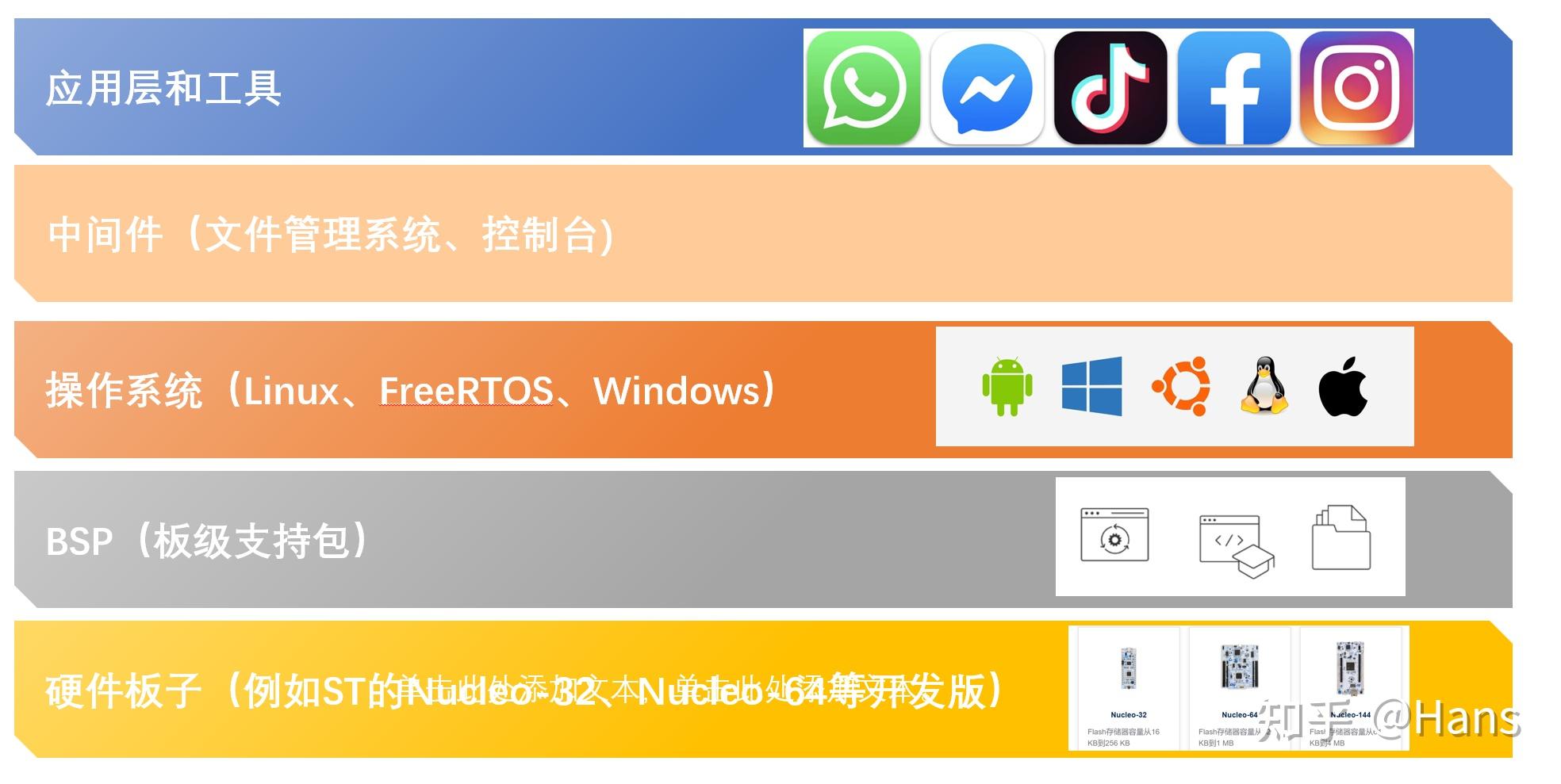
Task: Click the underlined FreeRTOS text
Action: [x=466, y=391]
